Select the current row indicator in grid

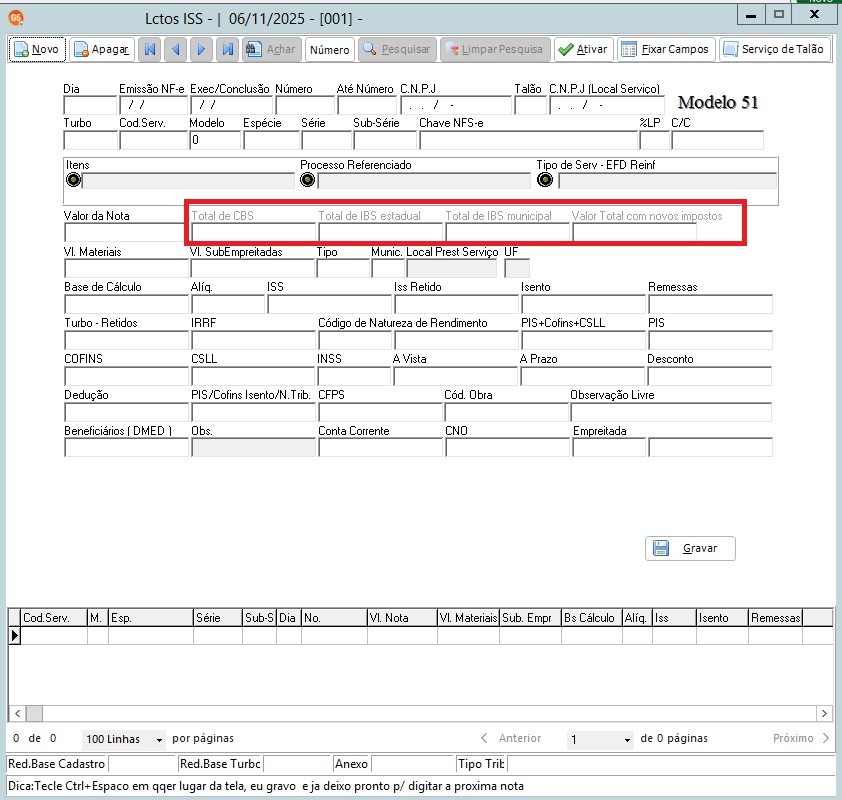coord(14,636)
